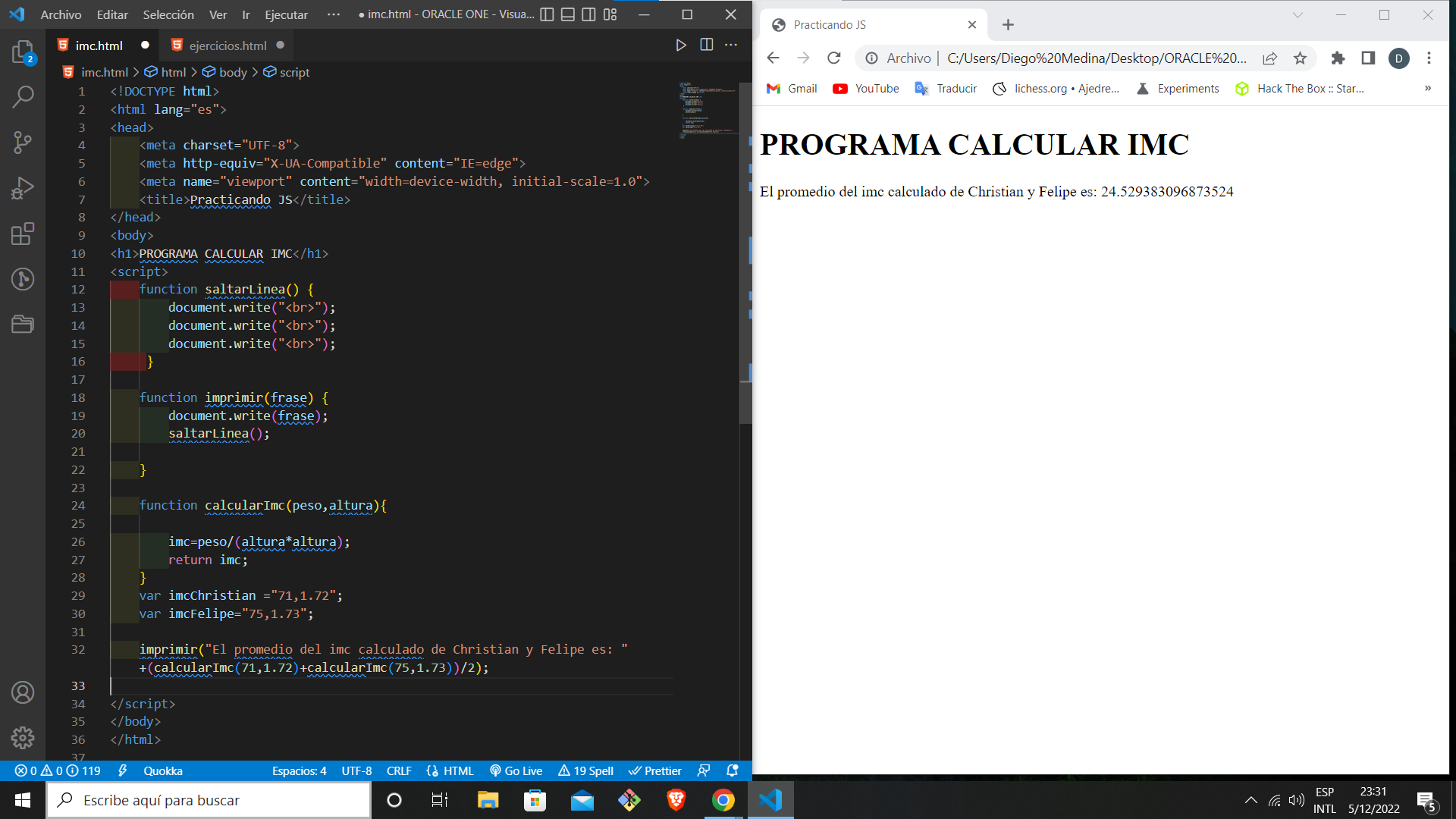1456x819 pixels.
Task: Share this page icon in Chrome
Action: pyautogui.click(x=1269, y=58)
